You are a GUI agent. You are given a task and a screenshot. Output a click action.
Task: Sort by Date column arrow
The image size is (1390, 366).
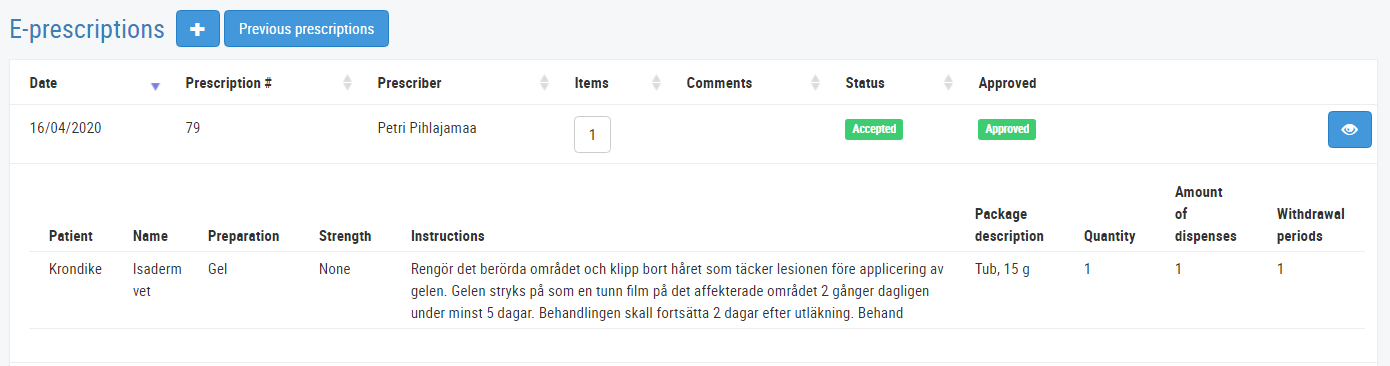155,86
